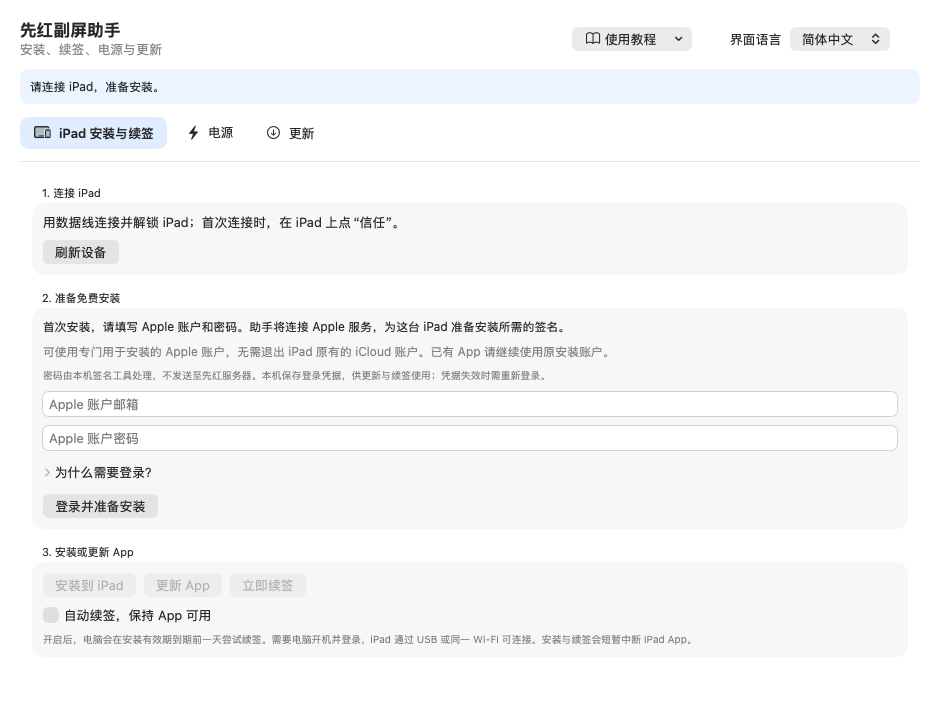Click the 更新 App button

pos(183,585)
